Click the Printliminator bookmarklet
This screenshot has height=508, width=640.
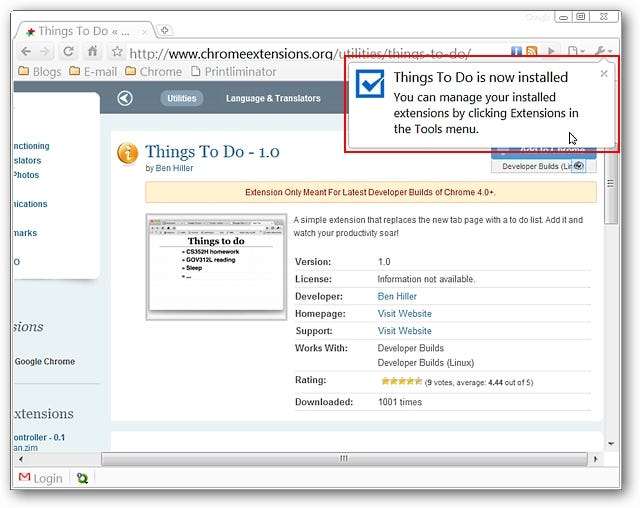pyautogui.click(x=234, y=72)
